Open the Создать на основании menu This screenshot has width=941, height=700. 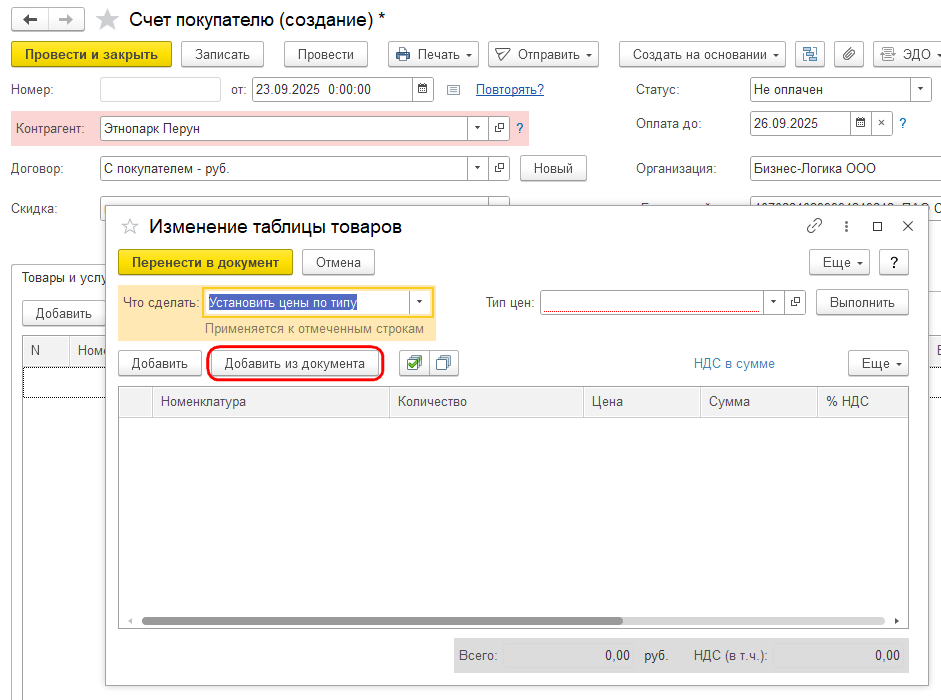tap(702, 55)
